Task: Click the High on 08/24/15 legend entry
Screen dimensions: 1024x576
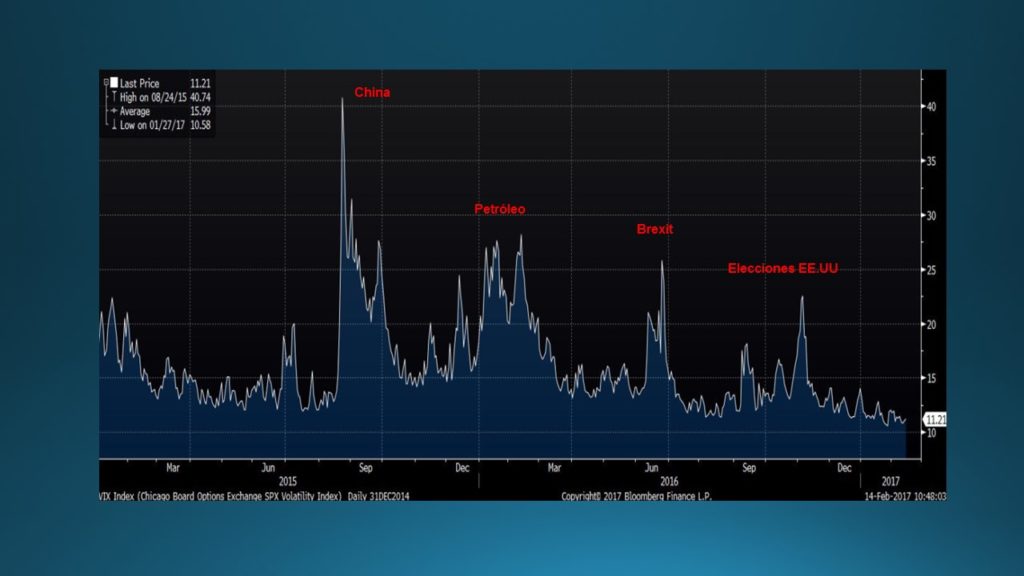Action: 165,97
